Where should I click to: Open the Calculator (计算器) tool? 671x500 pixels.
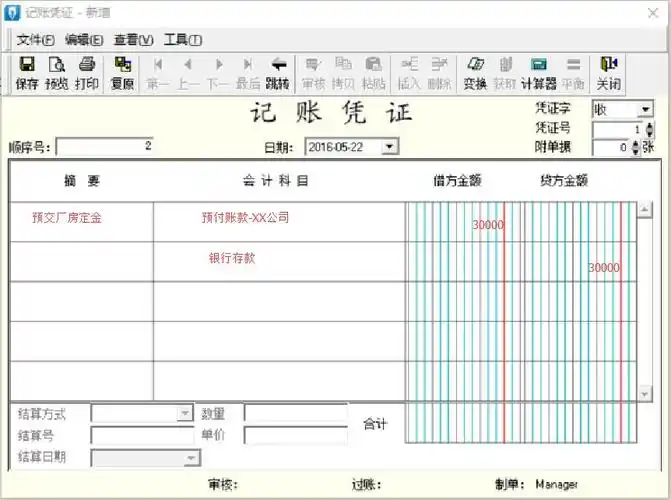(x=539, y=73)
